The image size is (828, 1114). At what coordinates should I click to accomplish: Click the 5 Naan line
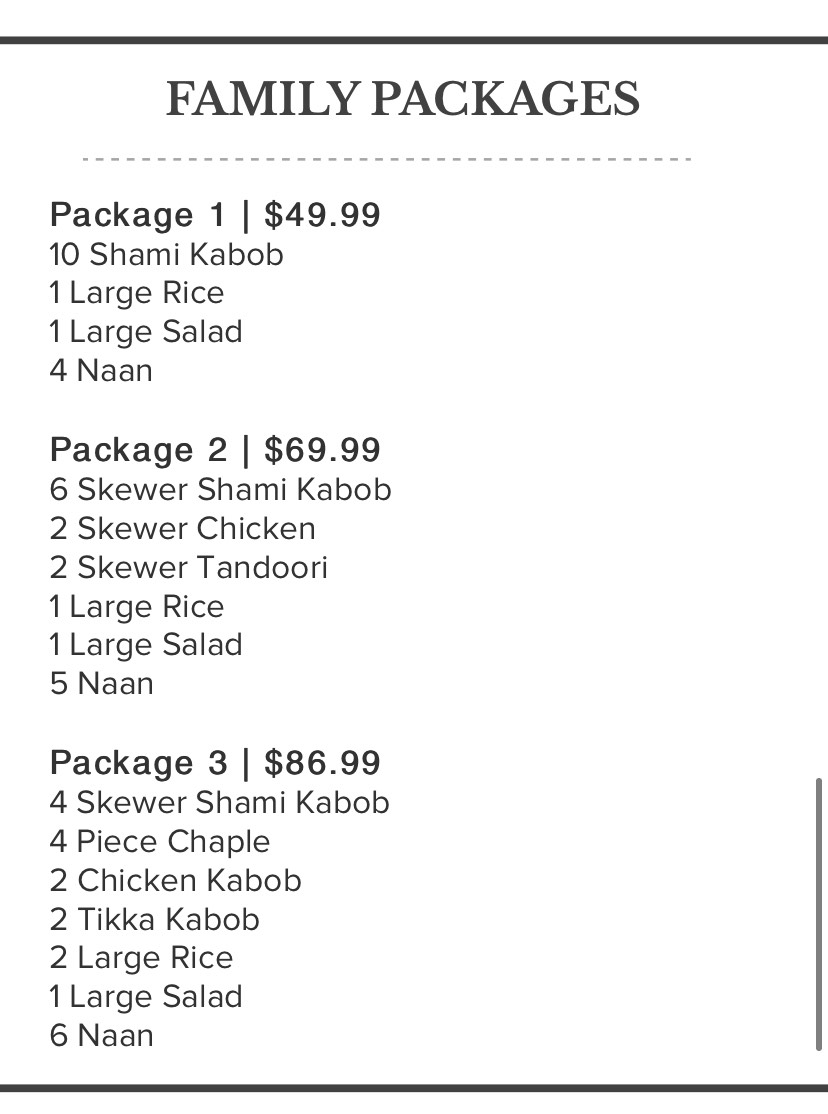coord(101,684)
